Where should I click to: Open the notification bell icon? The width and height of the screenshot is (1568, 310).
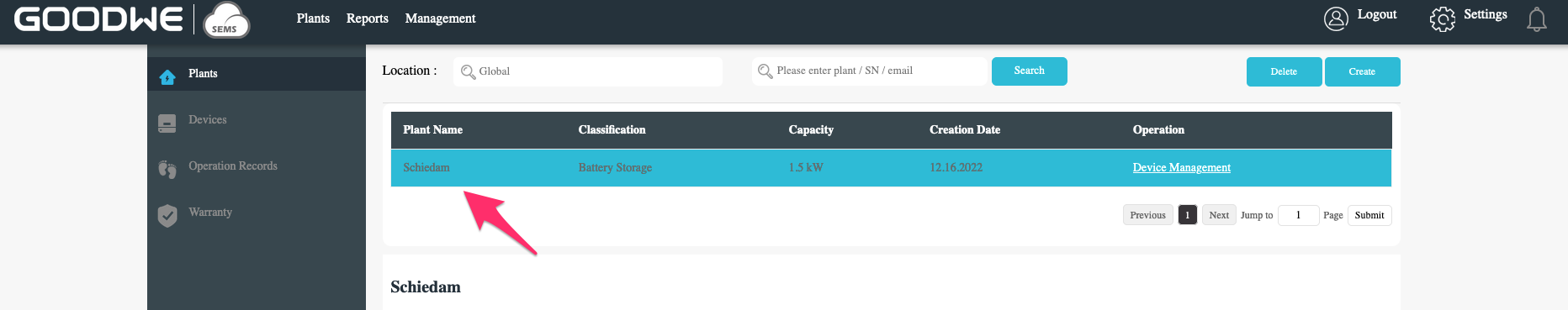(x=1537, y=18)
